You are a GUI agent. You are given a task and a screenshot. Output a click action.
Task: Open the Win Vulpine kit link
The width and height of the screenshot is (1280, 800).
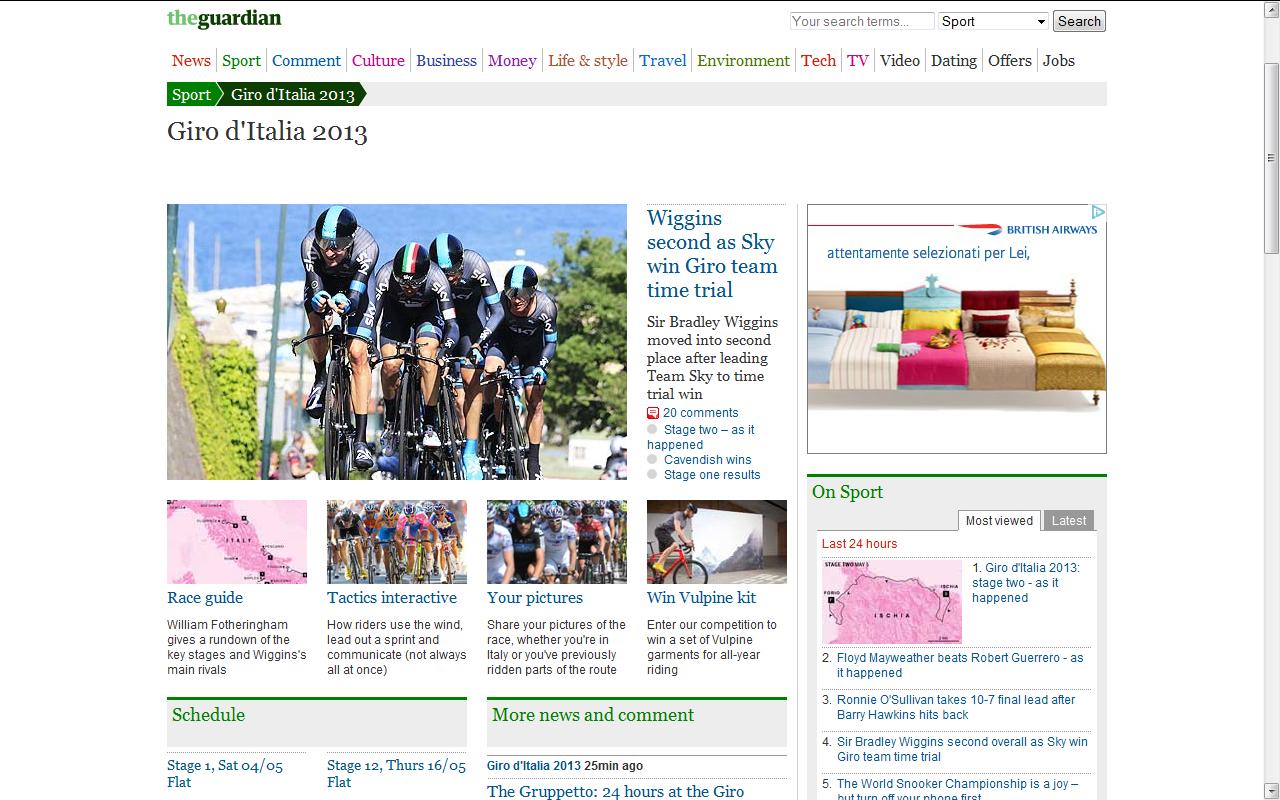tap(701, 598)
